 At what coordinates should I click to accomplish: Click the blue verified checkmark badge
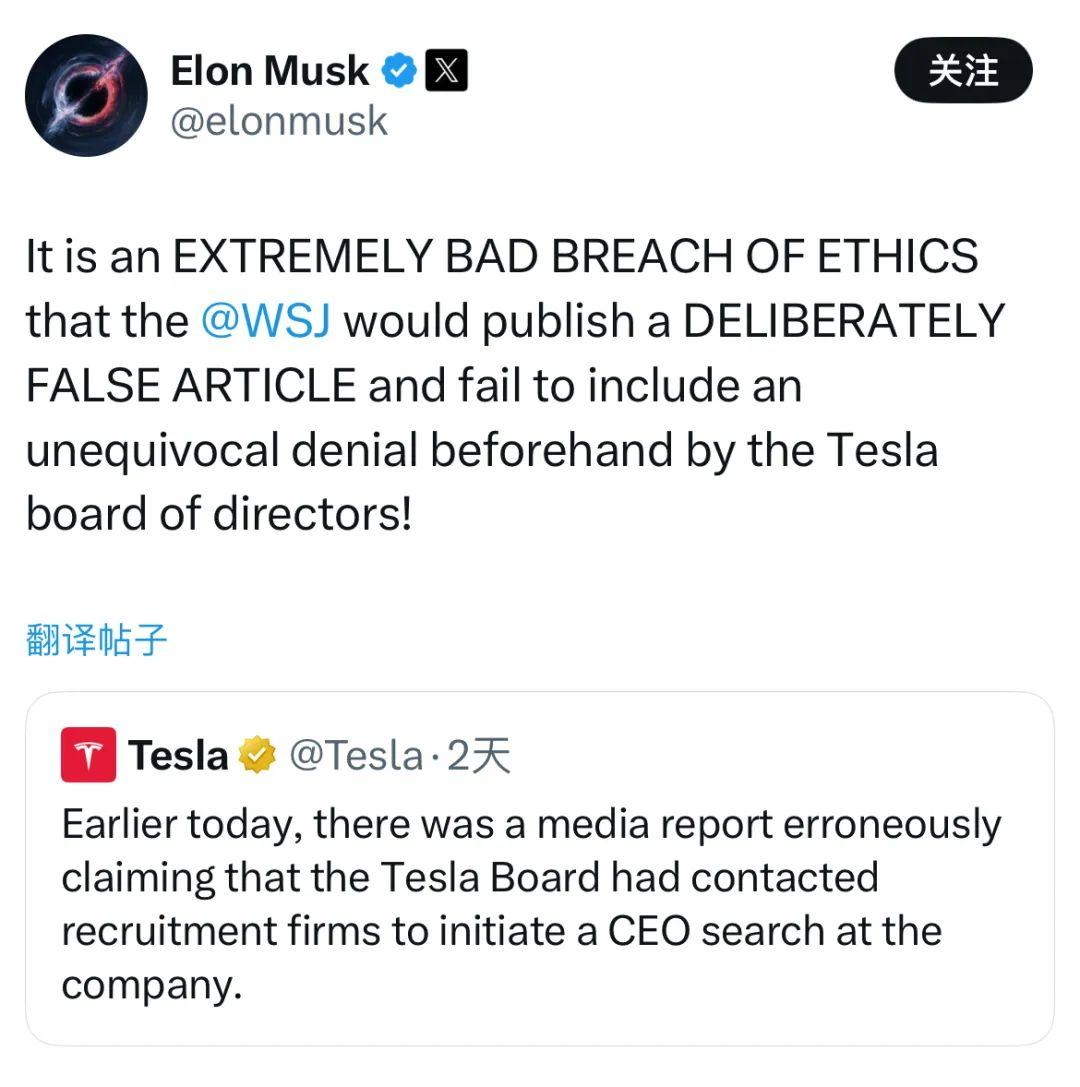(401, 71)
